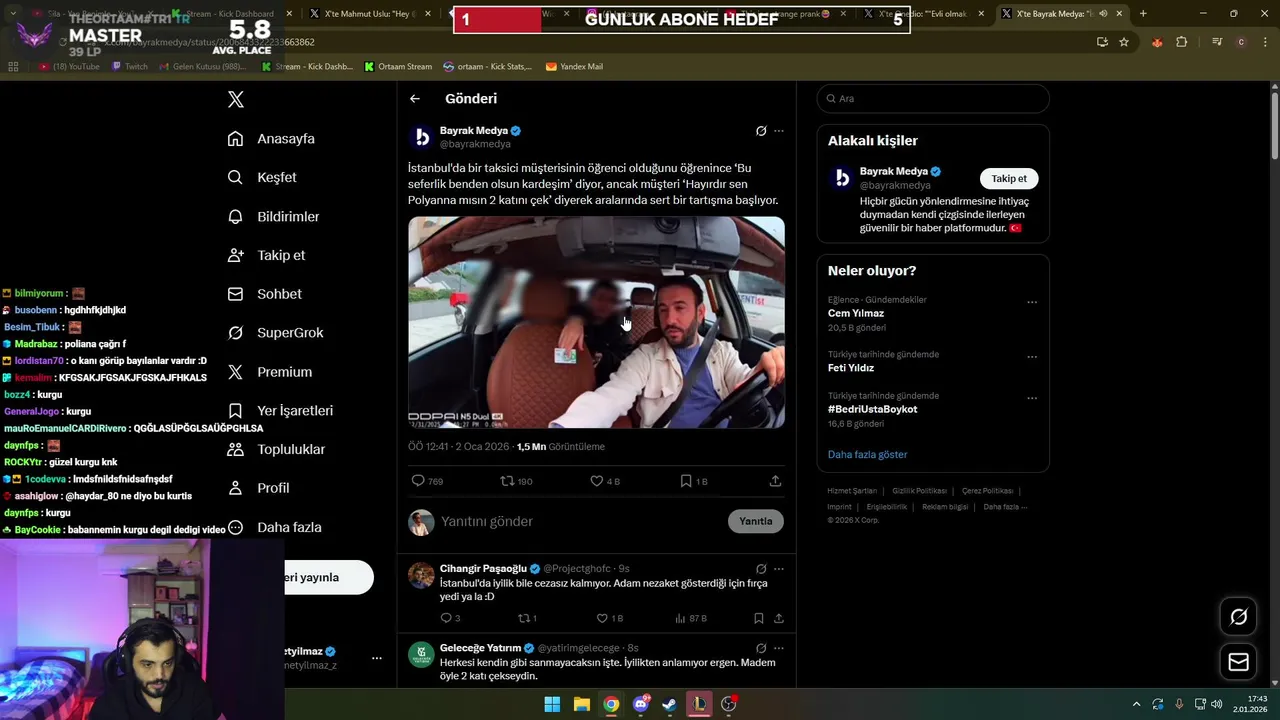Viewport: 1280px width, 720px height.
Task: Click repost icon with 190 count
Action: [507, 481]
